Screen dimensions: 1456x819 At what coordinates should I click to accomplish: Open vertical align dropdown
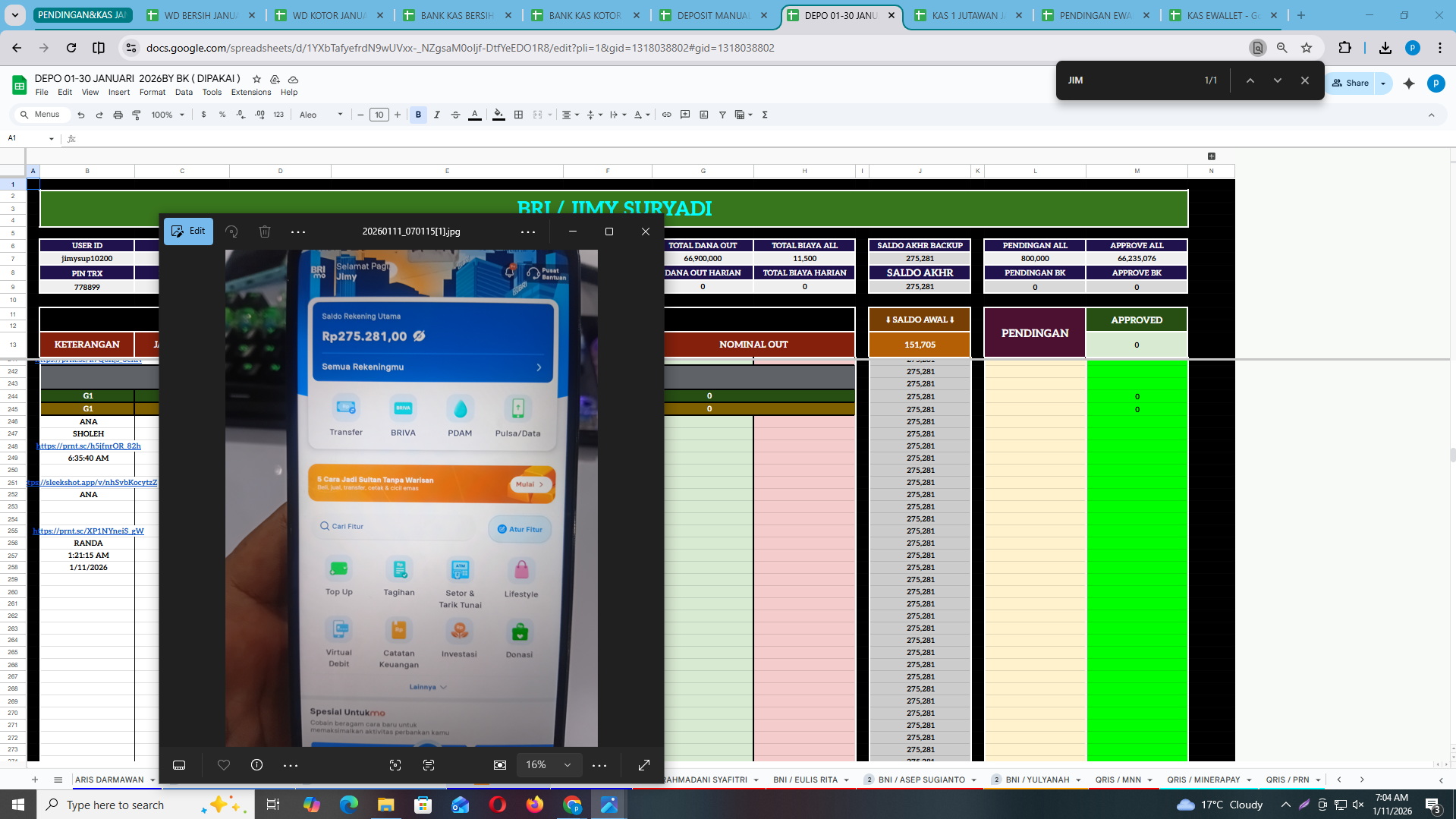tap(594, 115)
